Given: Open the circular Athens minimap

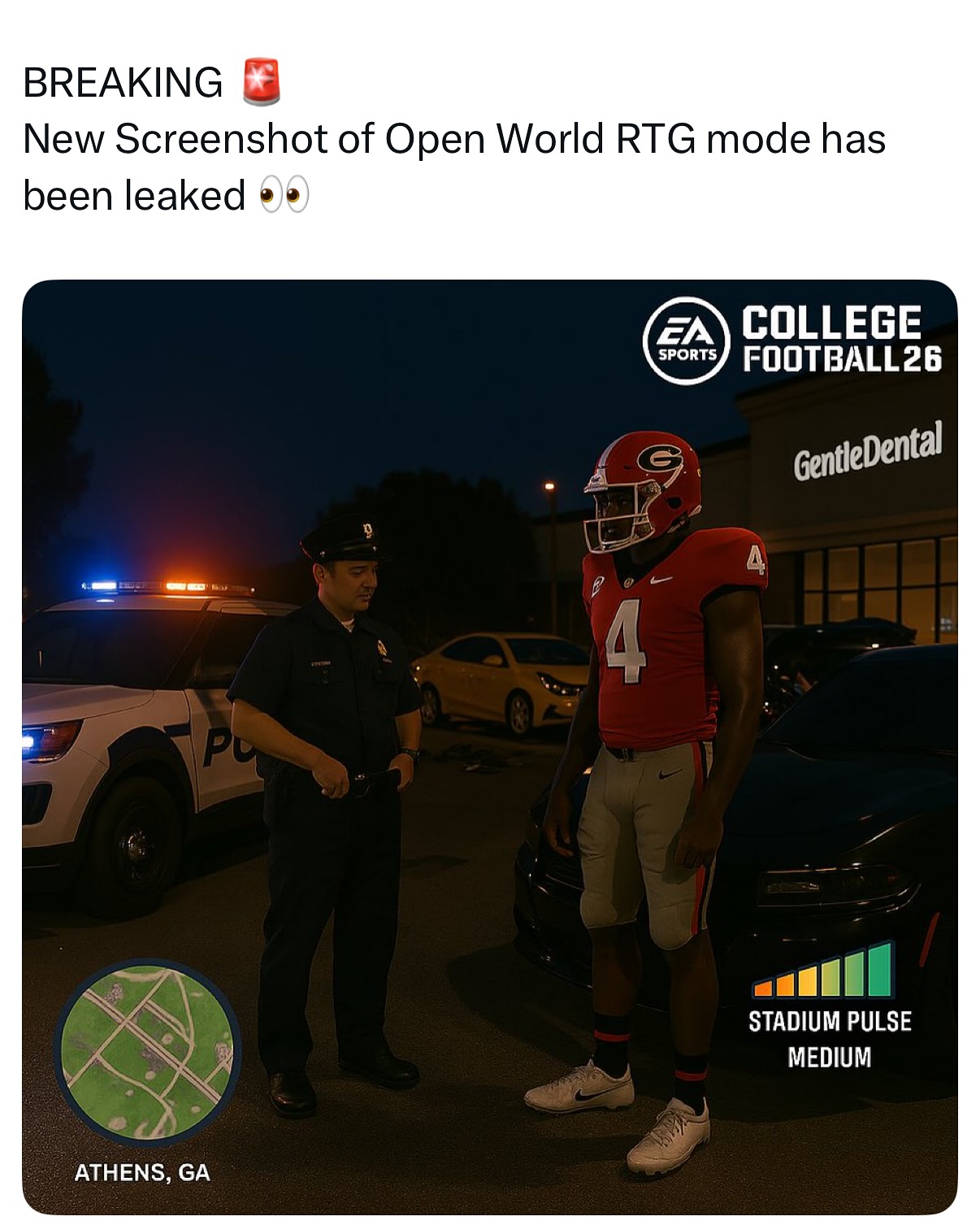Looking at the screenshot, I should coord(147,1050).
